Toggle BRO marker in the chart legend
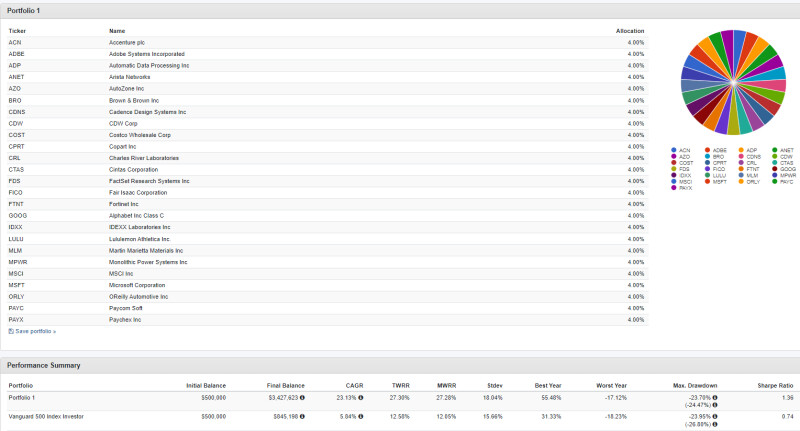Viewport: 800px width, 431px height. (x=708, y=157)
